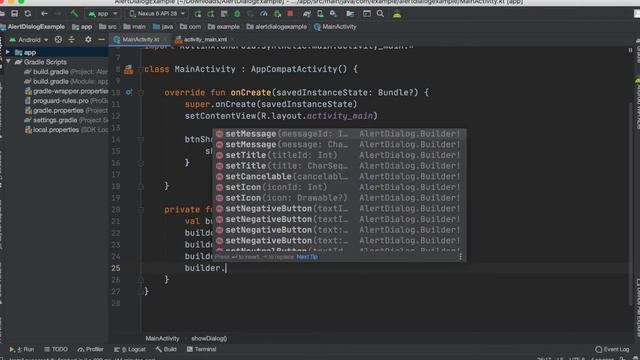640x360 pixels.
Task: Click the Back navigation arrow
Action: coord(44,13)
